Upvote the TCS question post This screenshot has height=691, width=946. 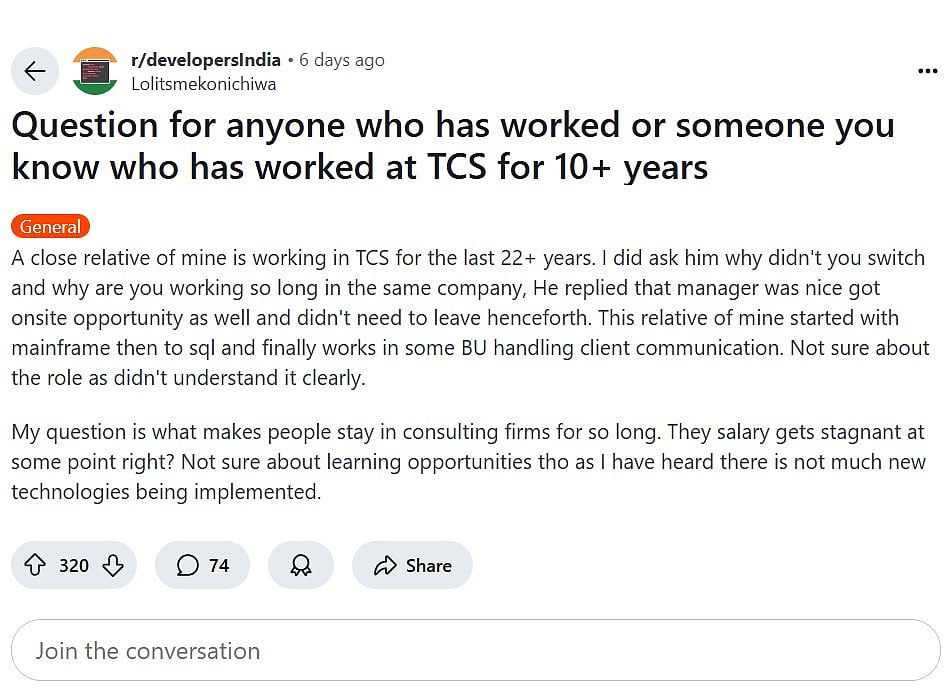35,566
